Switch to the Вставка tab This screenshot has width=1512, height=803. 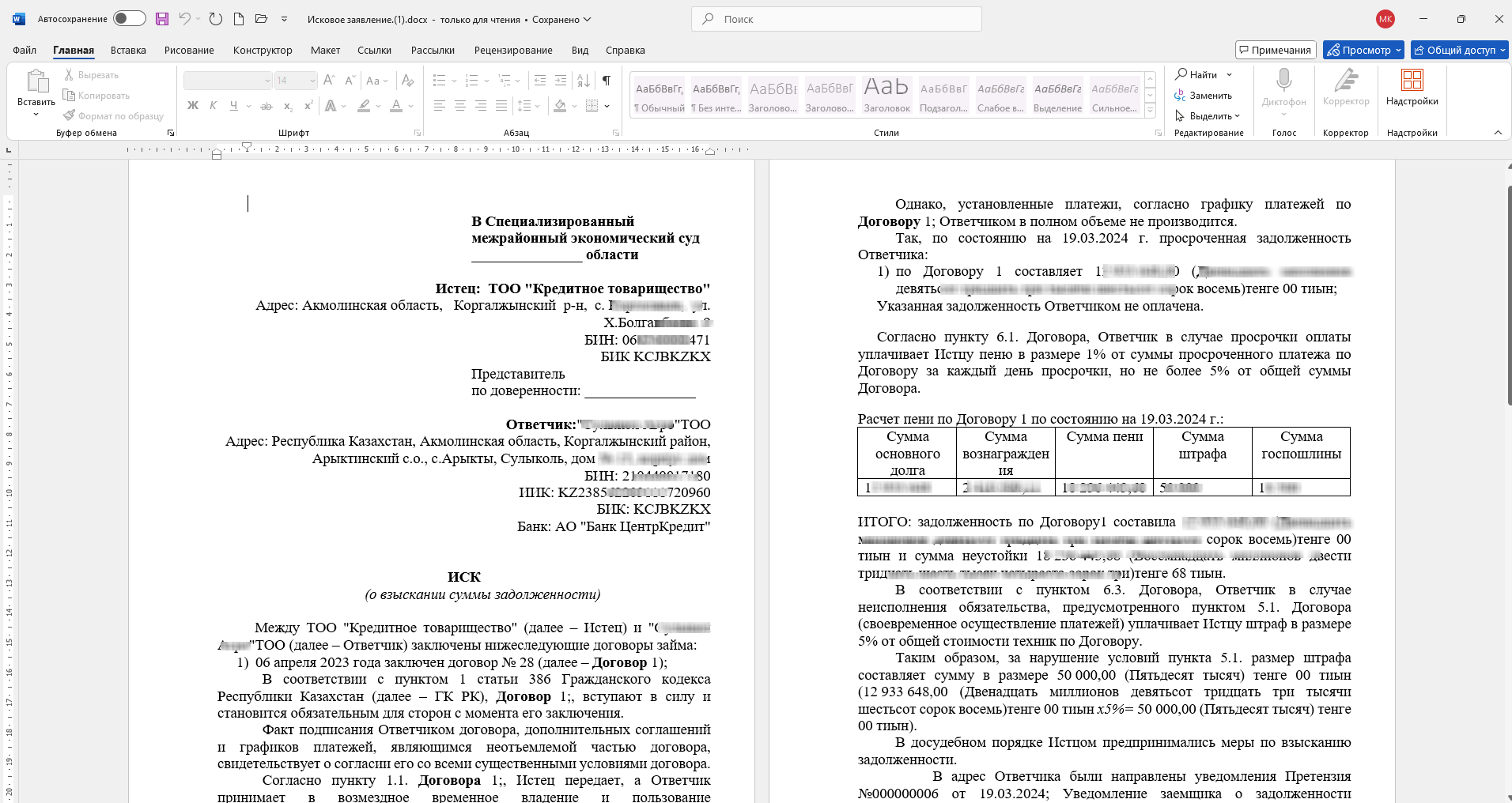click(128, 50)
